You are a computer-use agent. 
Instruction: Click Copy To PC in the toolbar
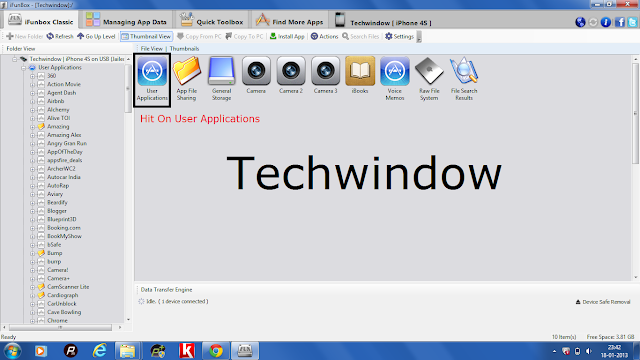click(x=244, y=36)
